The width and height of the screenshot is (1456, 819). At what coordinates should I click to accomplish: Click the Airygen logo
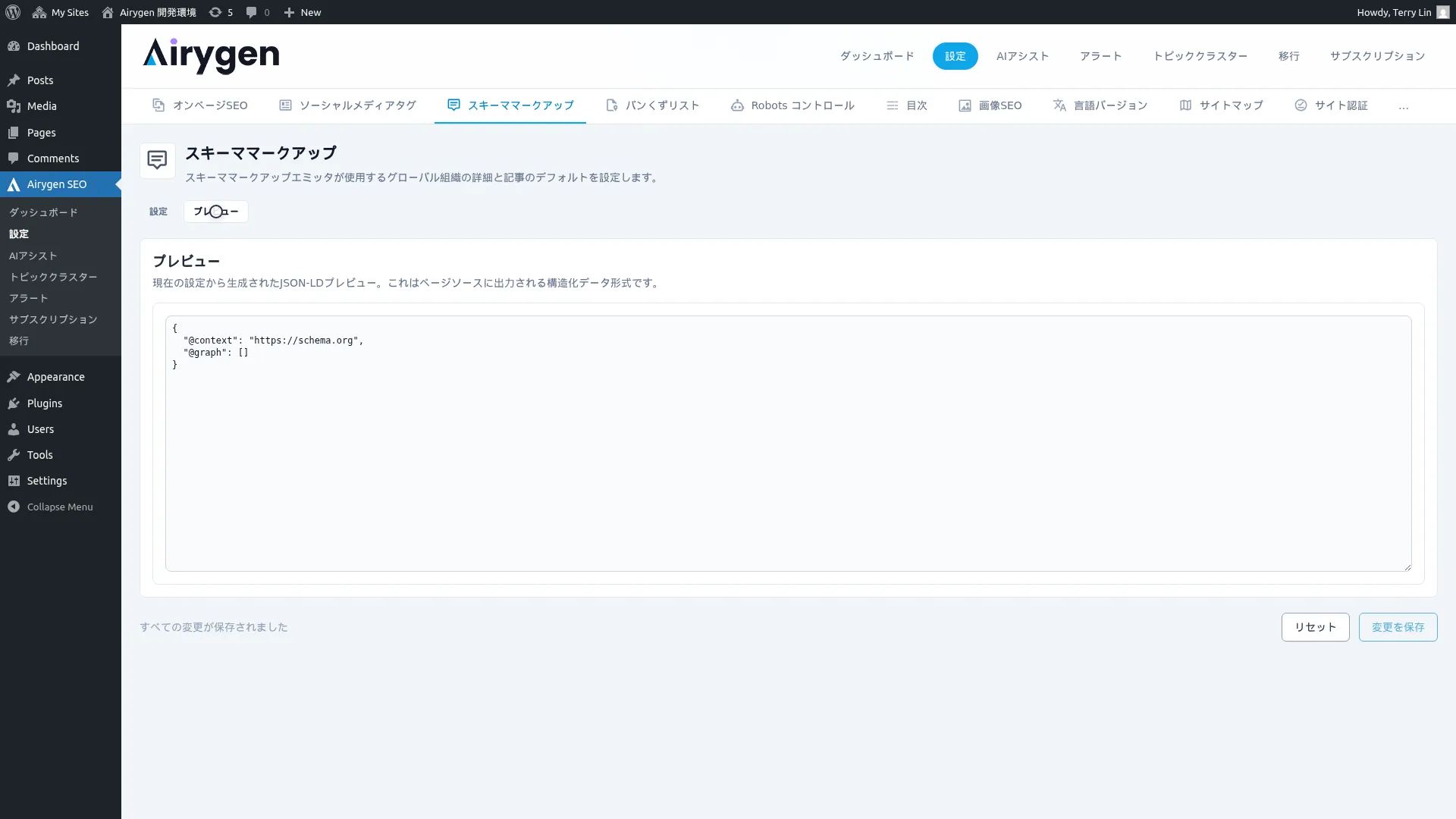[211, 55]
